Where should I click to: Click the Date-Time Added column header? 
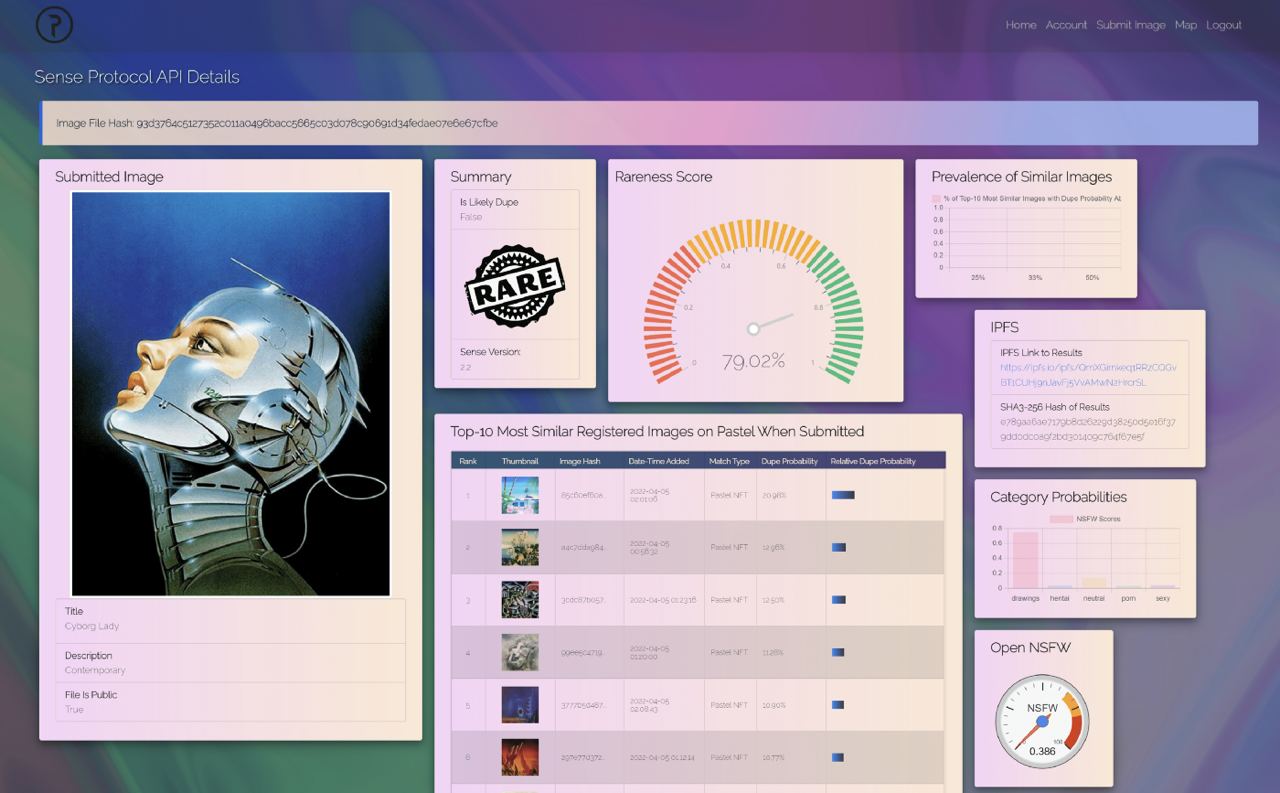click(x=658, y=461)
